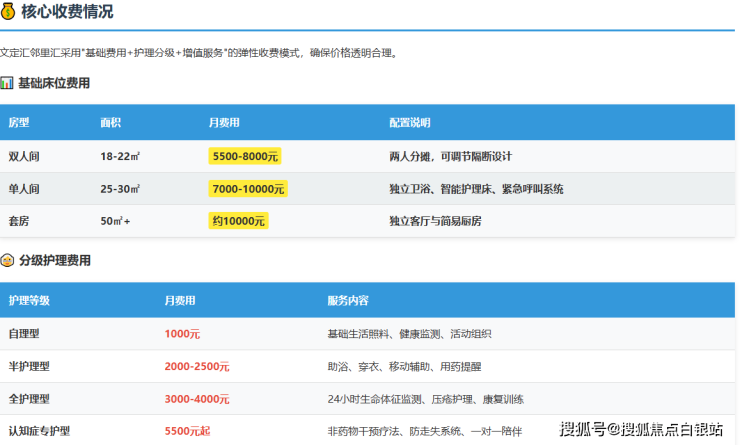Click the red 2000-2500元 semi-care fee
The width and height of the screenshot is (740, 445).
(x=197, y=367)
